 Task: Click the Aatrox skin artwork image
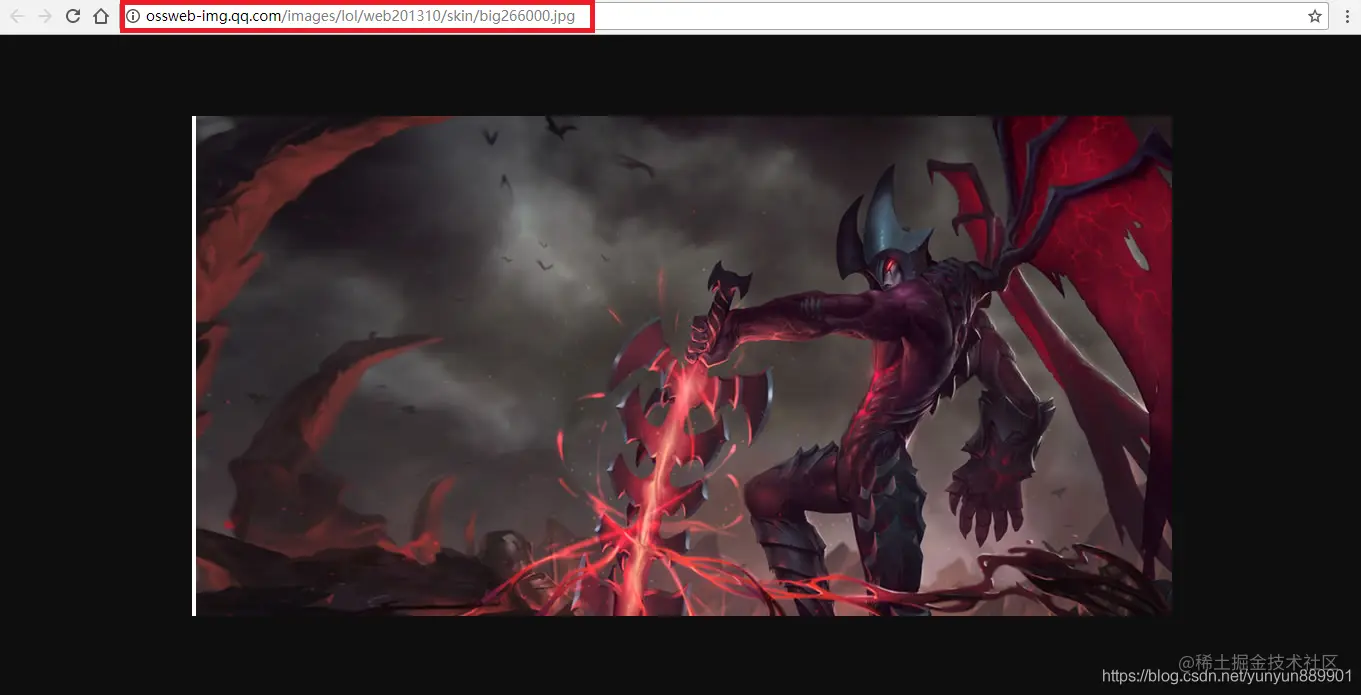[x=682, y=366]
